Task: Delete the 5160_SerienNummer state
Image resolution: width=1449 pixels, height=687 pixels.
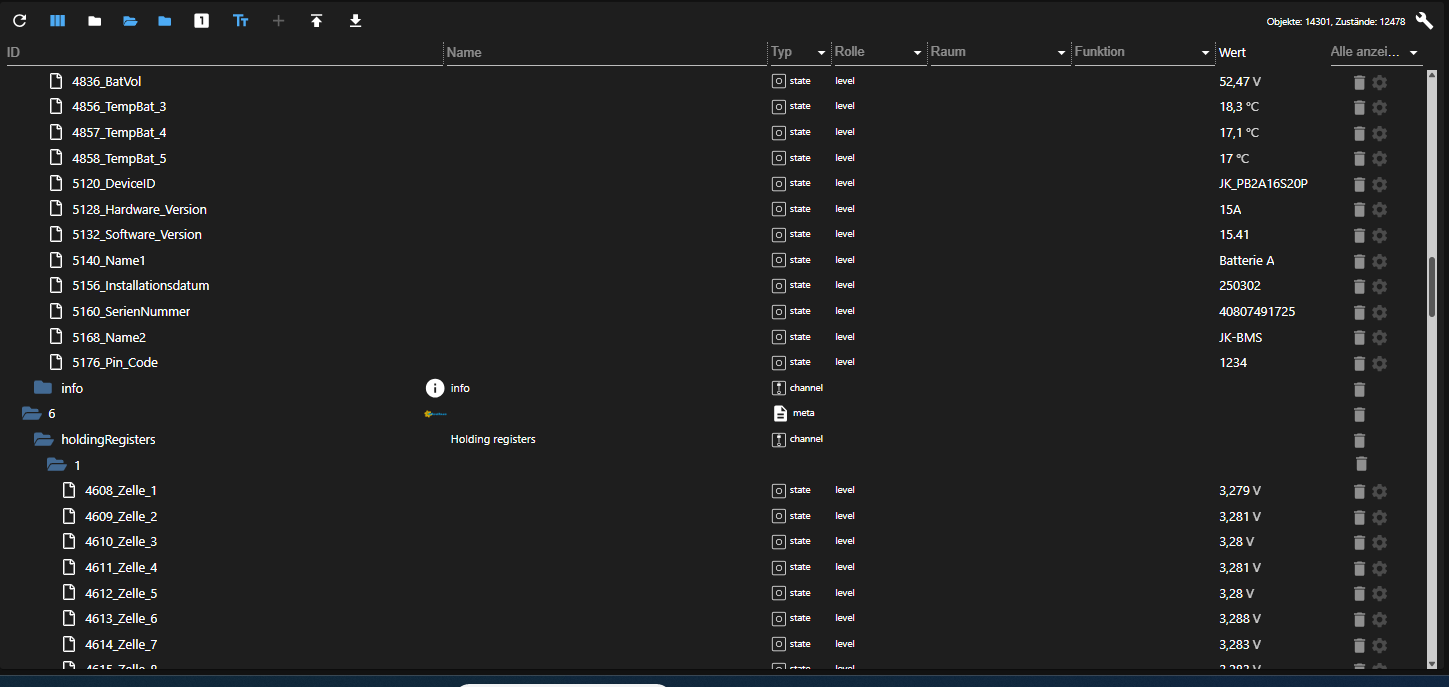Action: 1359,312
